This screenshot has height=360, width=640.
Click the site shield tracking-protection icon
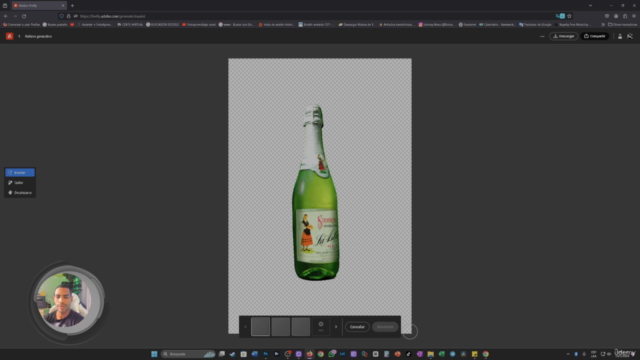[x=62, y=16]
